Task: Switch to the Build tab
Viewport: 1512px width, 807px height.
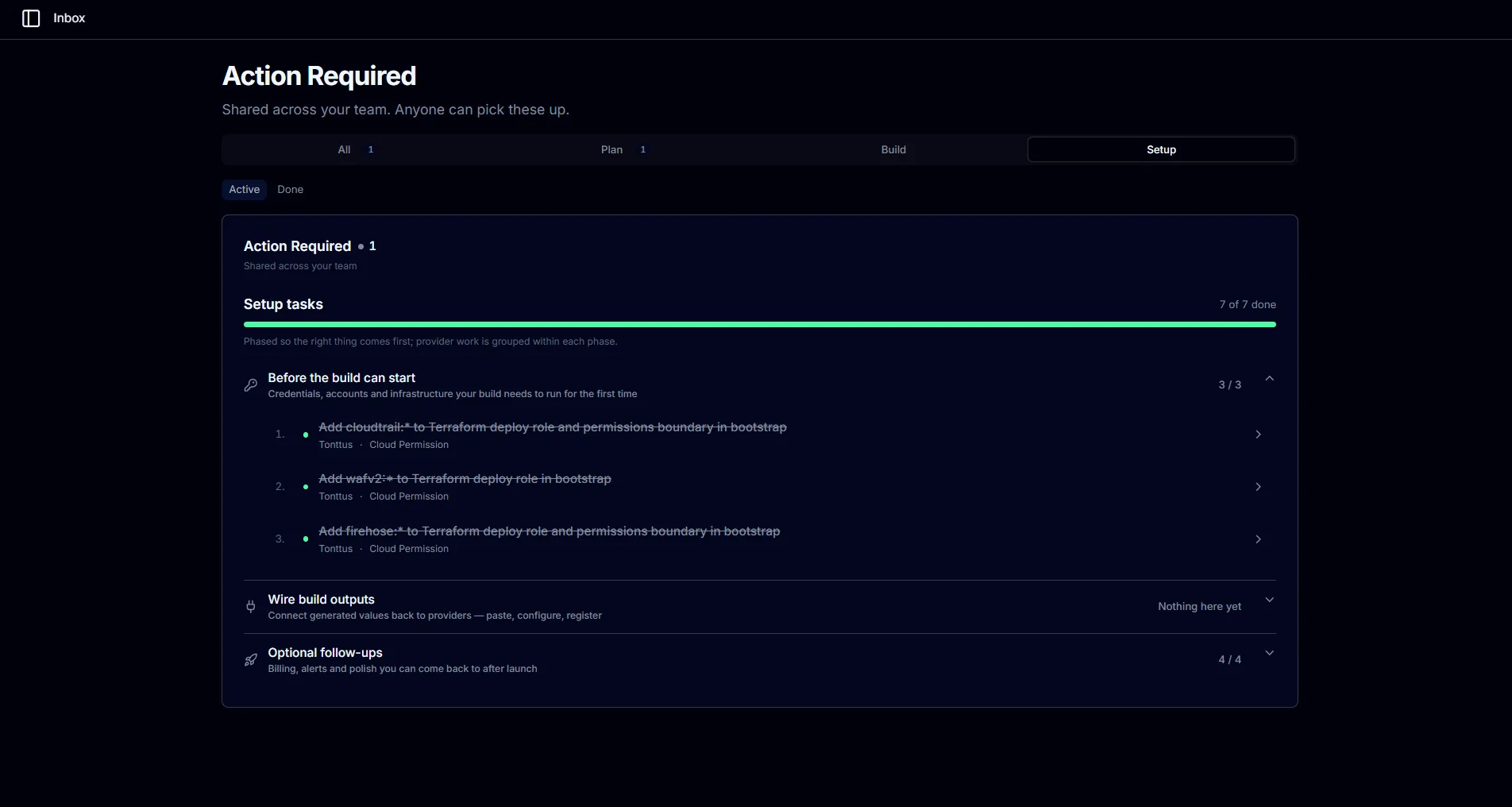Action: tap(893, 149)
